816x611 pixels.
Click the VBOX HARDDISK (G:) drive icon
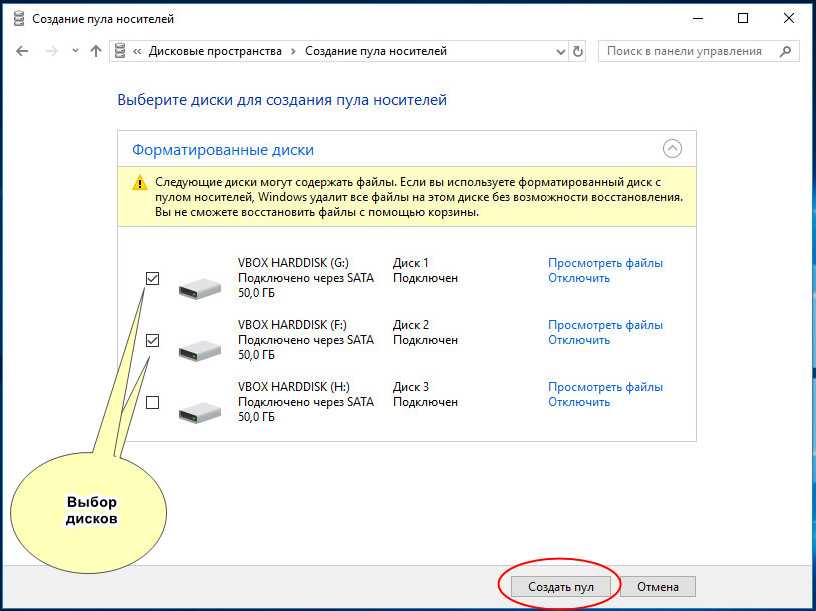(200, 289)
